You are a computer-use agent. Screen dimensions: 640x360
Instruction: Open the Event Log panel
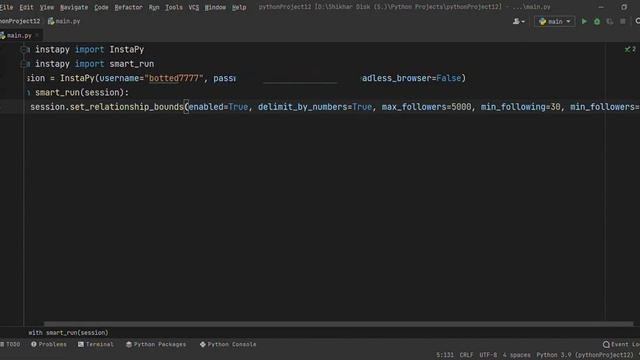(621, 344)
